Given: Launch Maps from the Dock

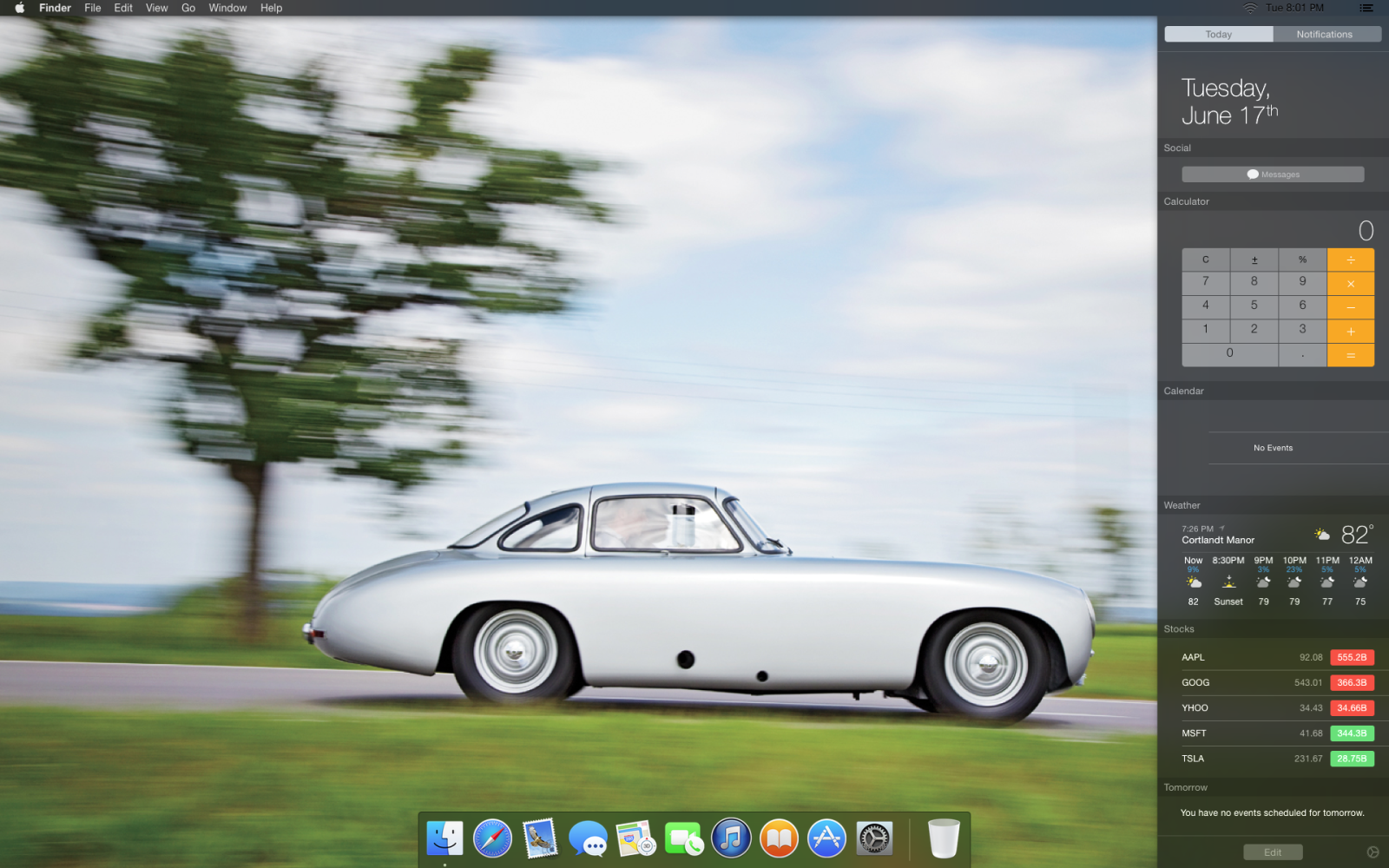Looking at the screenshot, I should (635, 838).
